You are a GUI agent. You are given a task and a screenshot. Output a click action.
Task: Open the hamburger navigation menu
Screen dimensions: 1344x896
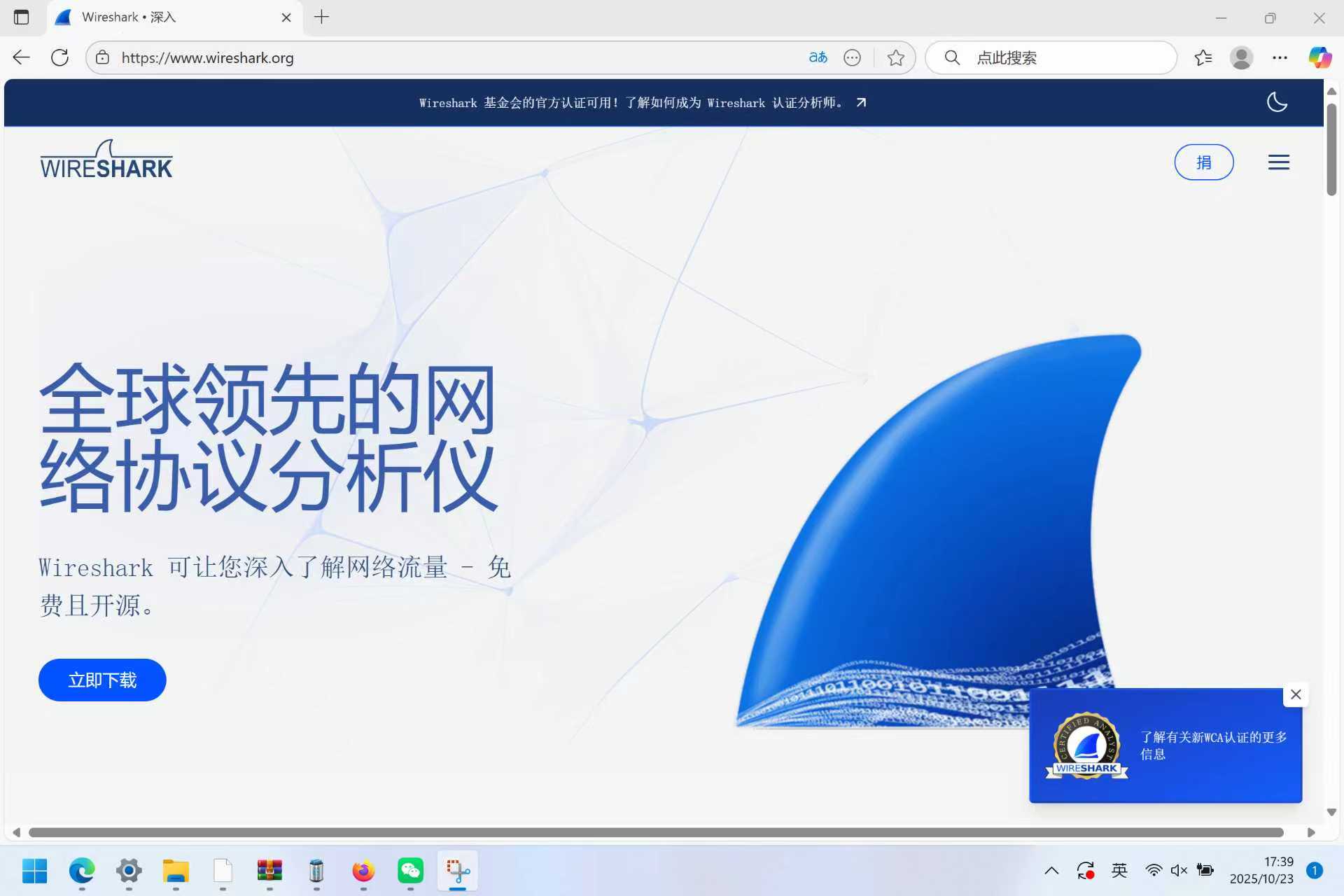1278,162
